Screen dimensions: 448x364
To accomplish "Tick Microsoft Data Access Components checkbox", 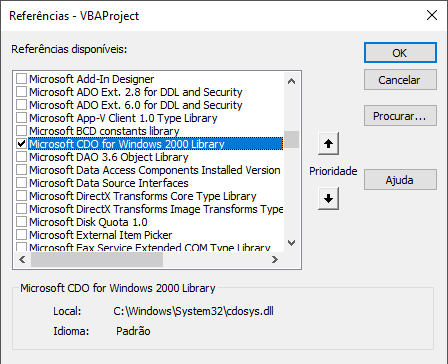I will (22, 170).
